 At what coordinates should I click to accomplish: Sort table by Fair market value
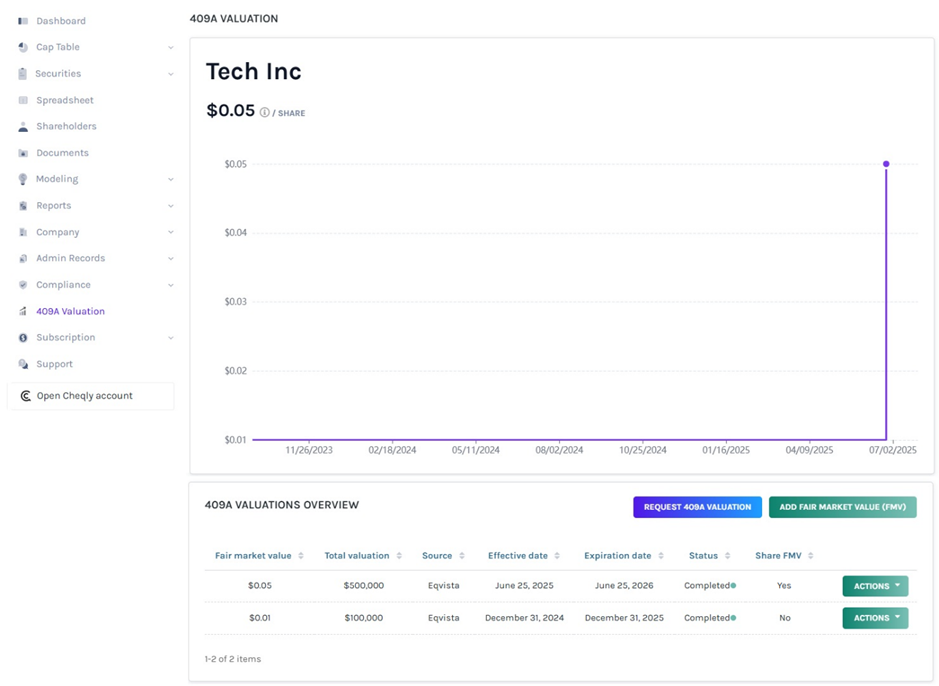[259, 556]
